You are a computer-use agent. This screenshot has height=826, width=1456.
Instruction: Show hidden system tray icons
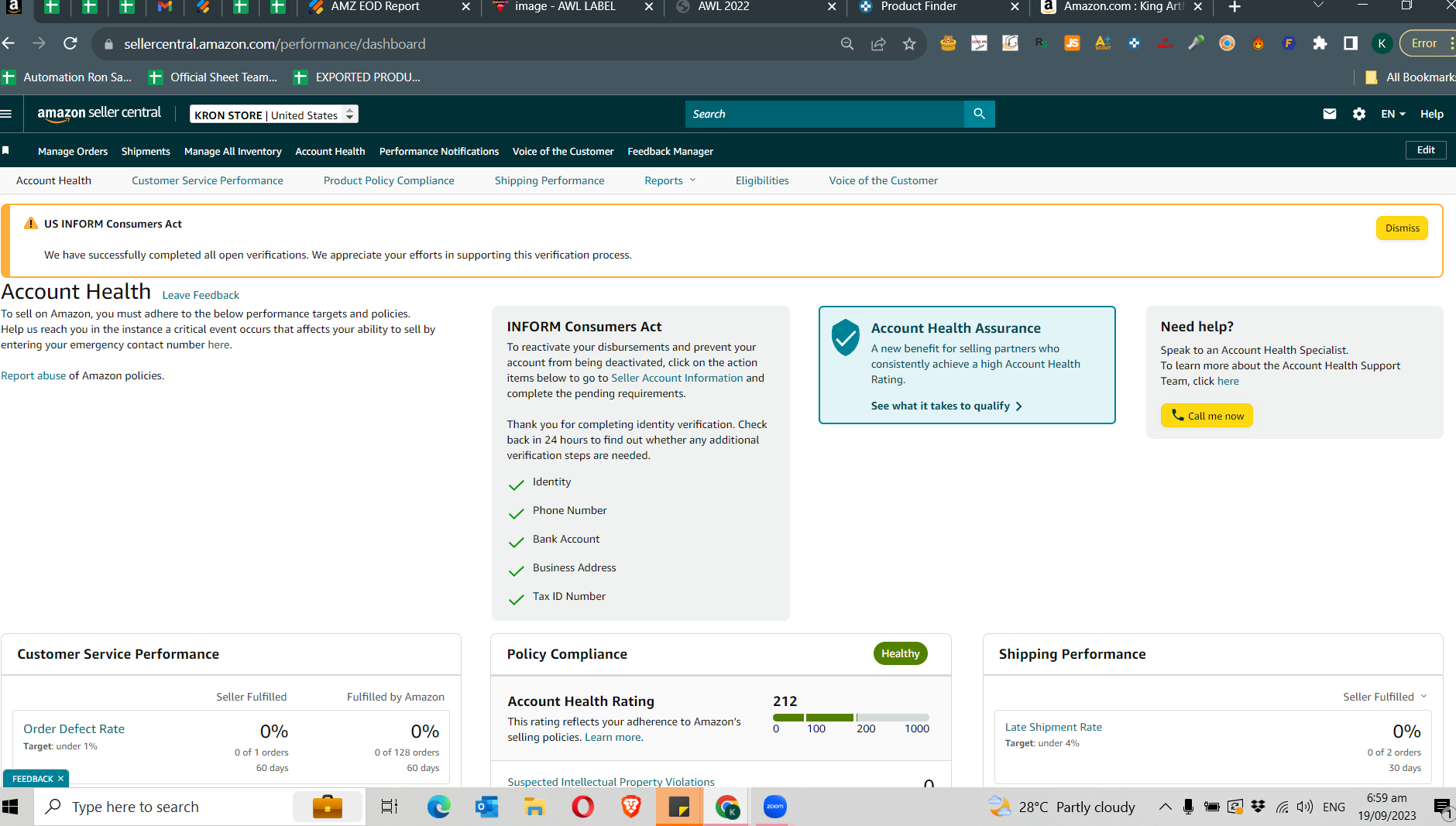tap(1165, 807)
